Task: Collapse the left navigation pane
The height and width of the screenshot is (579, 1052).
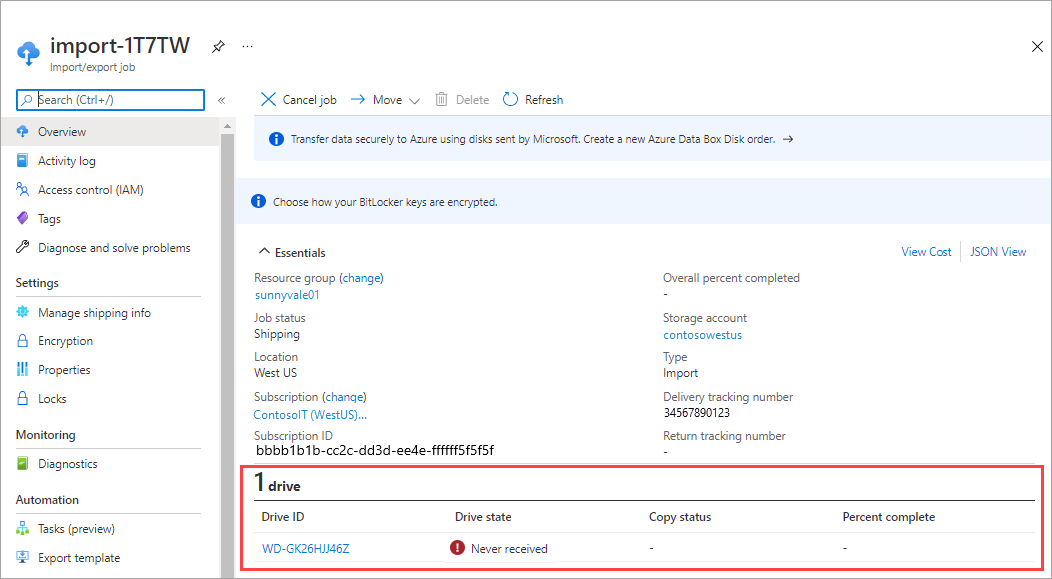Action: (221, 100)
